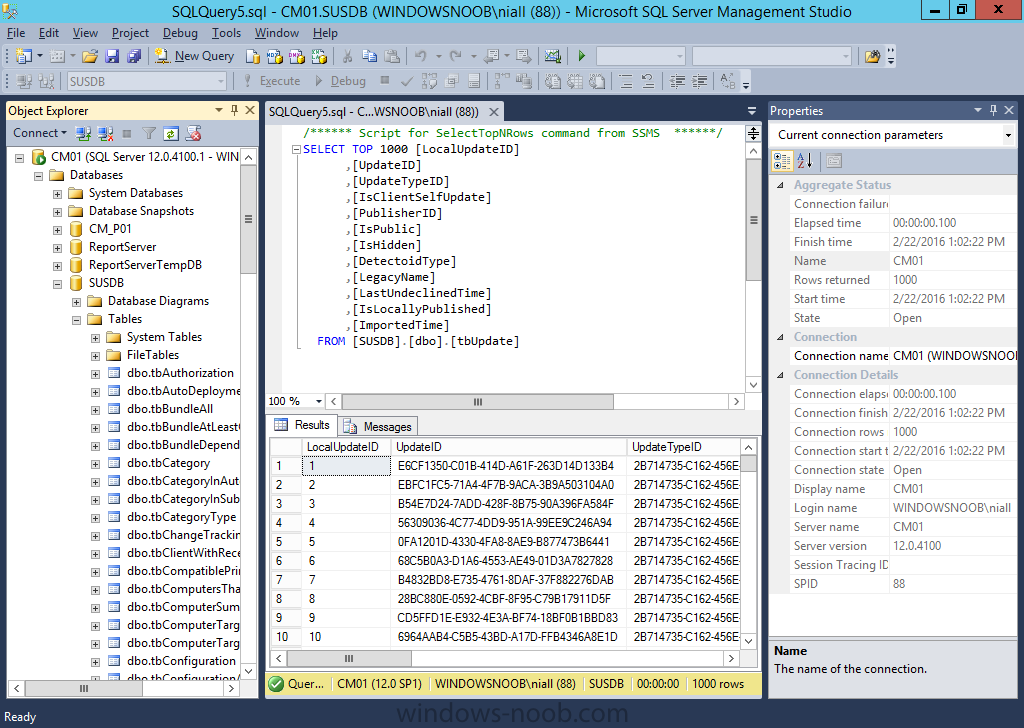Click the New Query button
The image size is (1024, 728).
[194, 57]
